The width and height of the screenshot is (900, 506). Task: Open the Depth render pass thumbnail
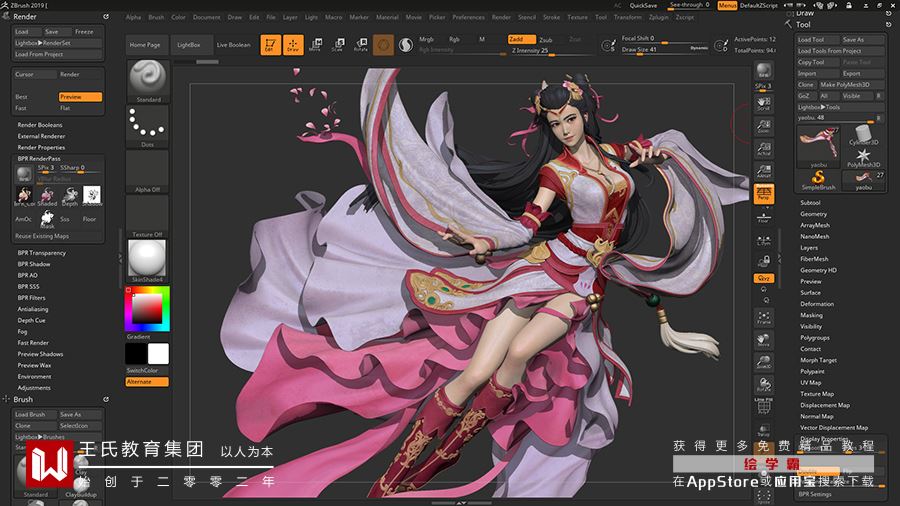coord(69,196)
